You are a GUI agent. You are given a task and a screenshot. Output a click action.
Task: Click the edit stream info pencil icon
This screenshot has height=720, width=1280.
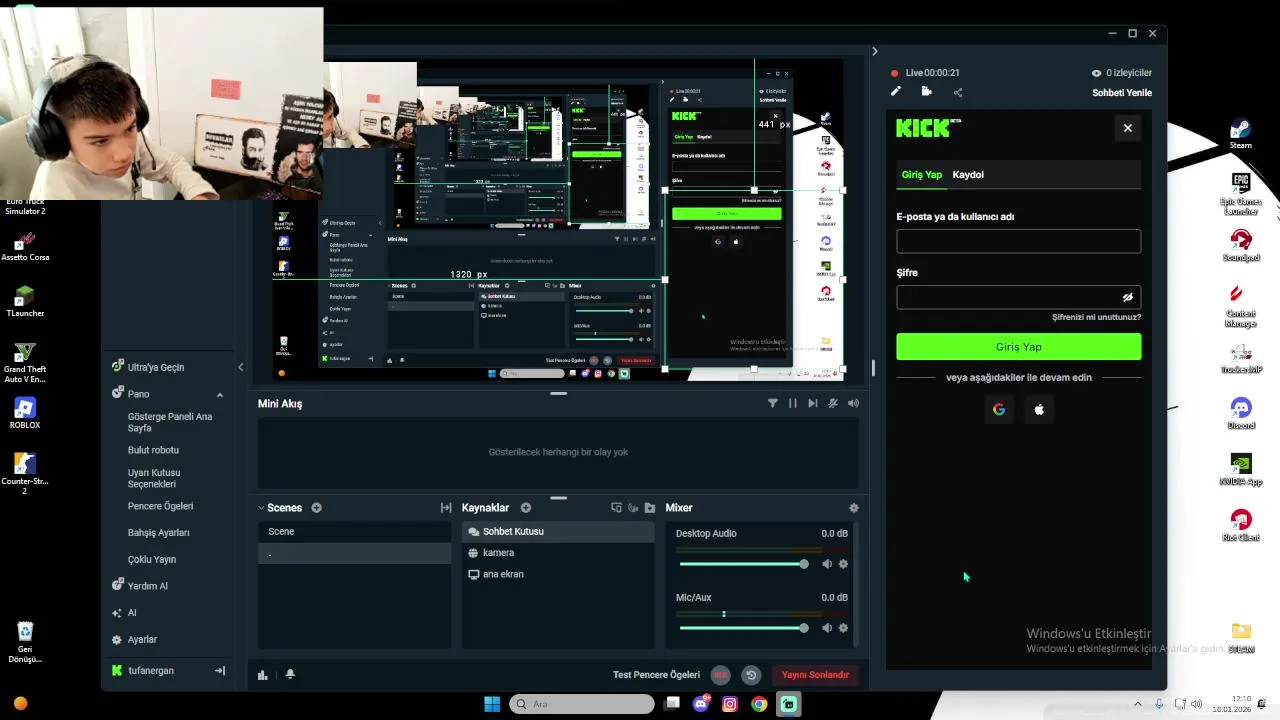(896, 92)
